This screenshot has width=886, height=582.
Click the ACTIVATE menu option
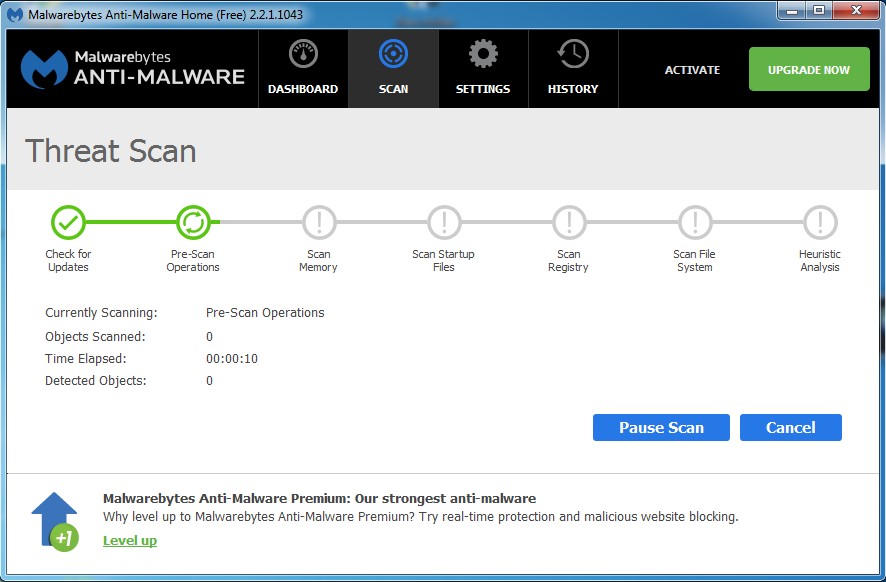[x=693, y=70]
